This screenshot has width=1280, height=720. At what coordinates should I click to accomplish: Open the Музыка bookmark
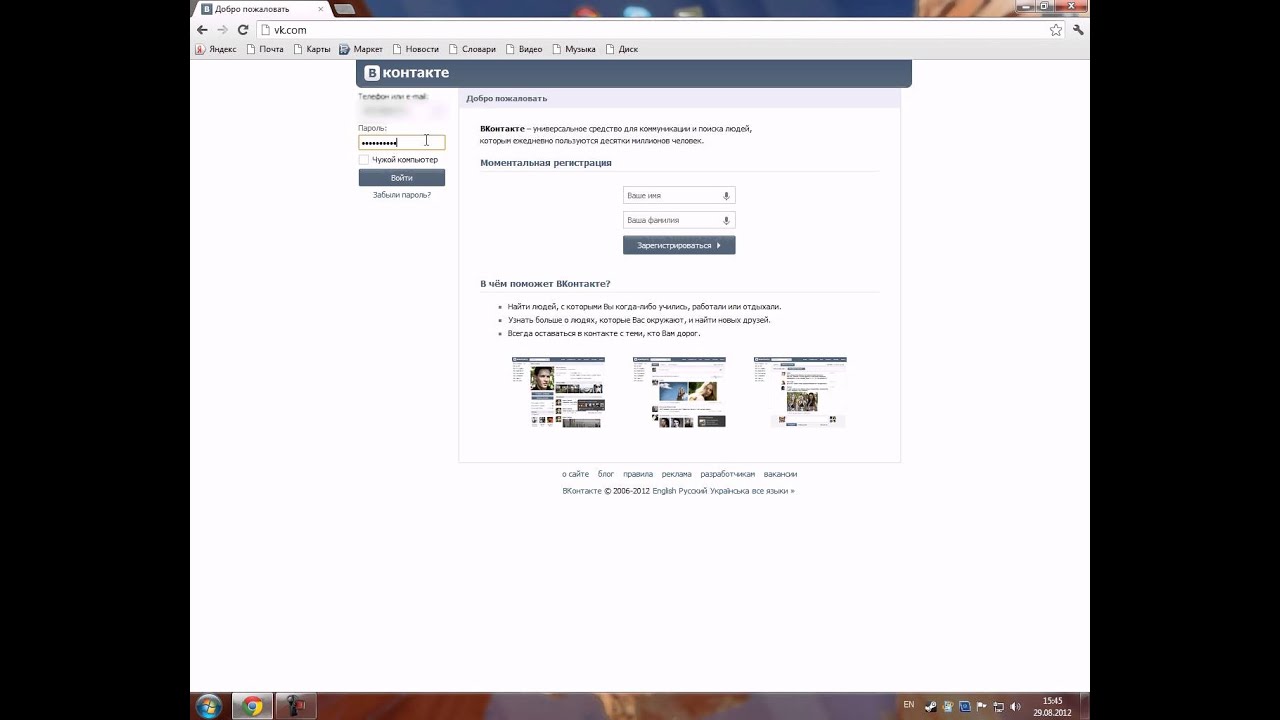coord(573,49)
